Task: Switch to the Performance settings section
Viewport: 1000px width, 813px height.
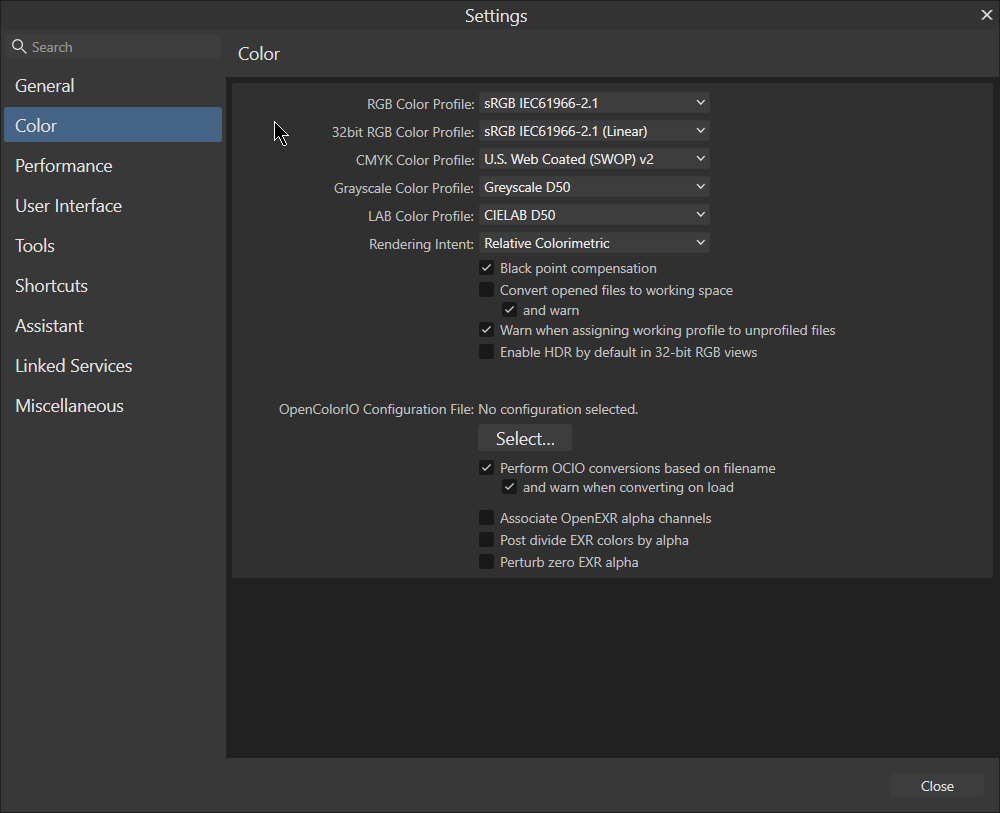Action: coord(64,165)
